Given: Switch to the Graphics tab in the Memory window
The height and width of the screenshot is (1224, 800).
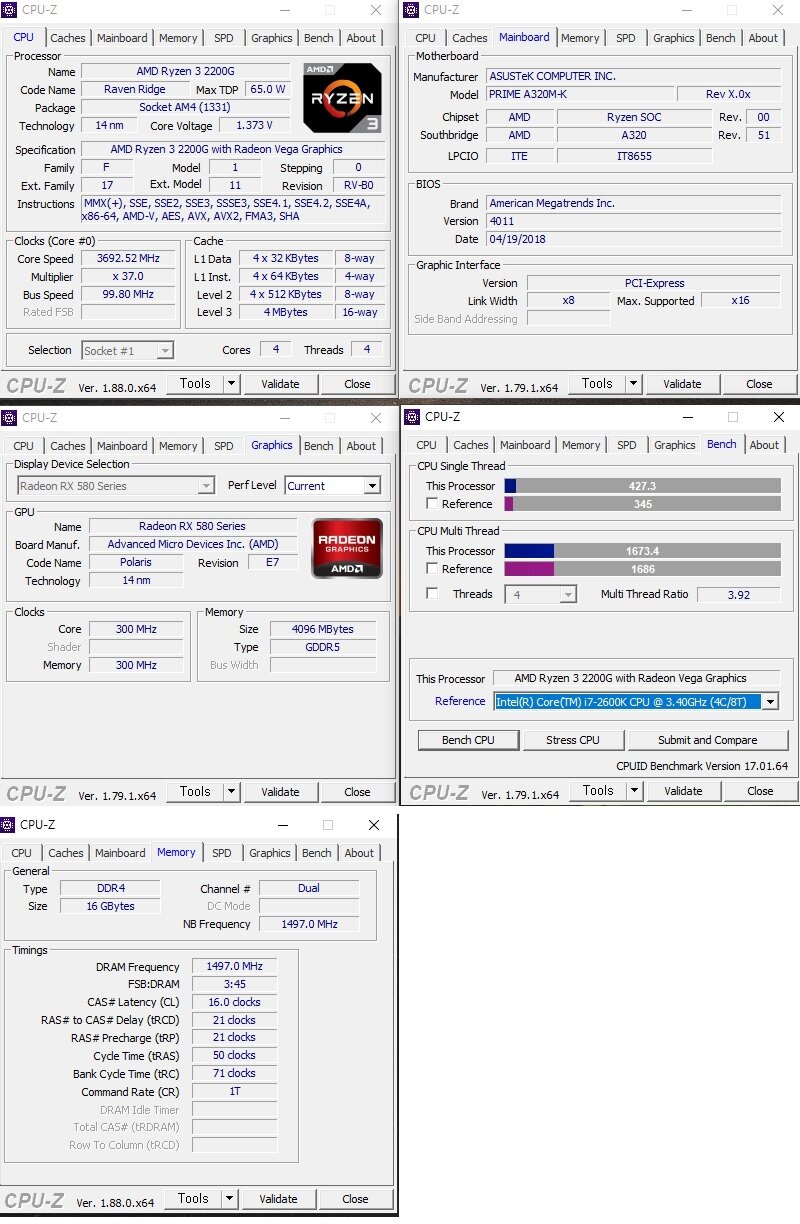Looking at the screenshot, I should click(270, 853).
